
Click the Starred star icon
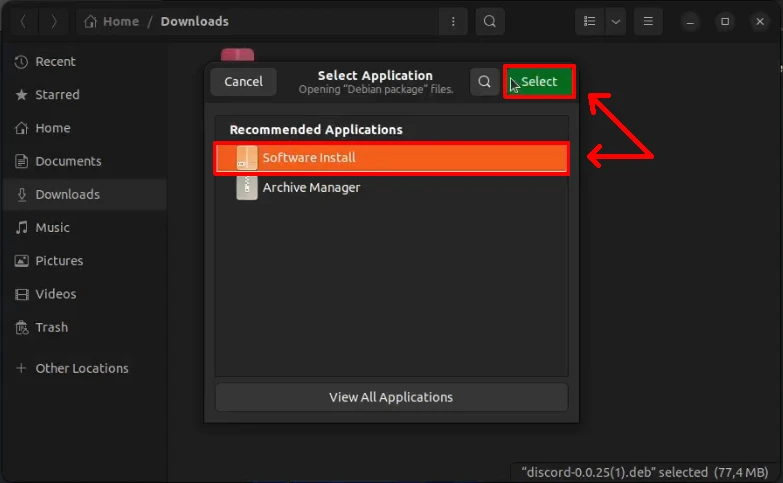(x=21, y=95)
